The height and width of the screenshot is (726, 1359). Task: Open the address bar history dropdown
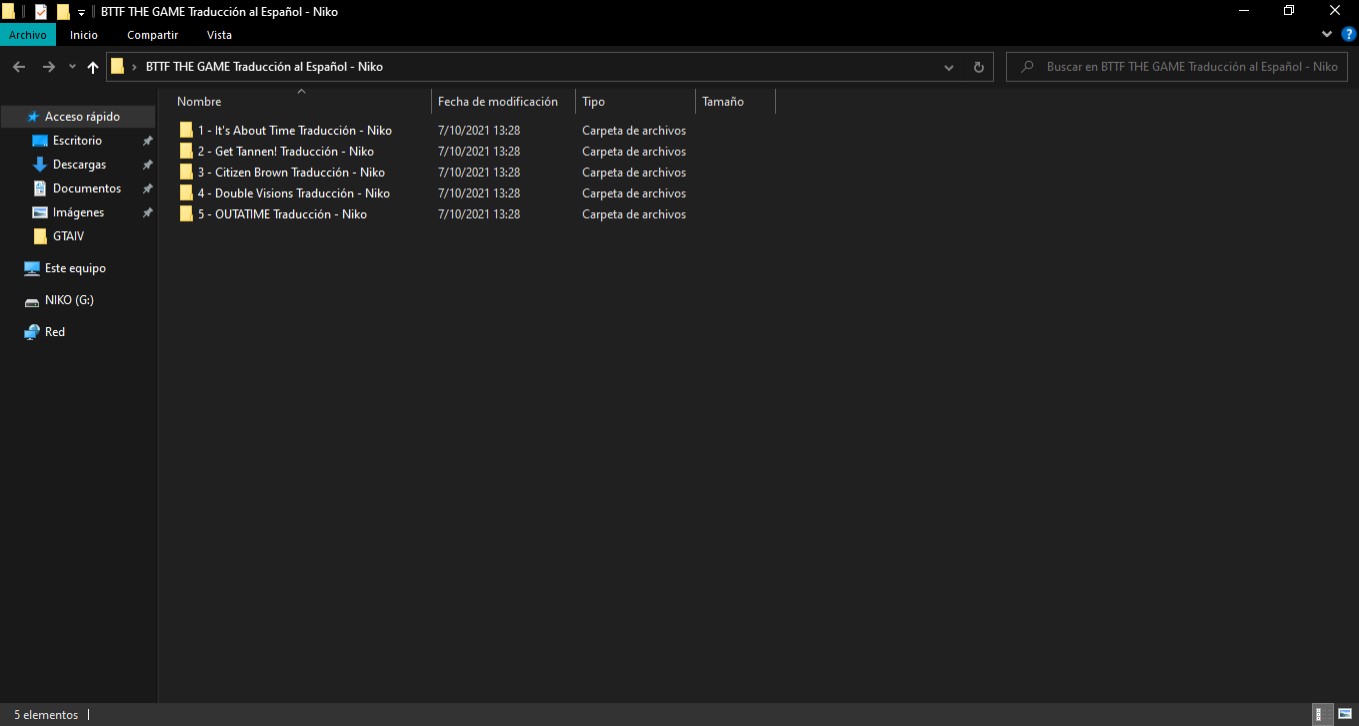click(x=949, y=67)
